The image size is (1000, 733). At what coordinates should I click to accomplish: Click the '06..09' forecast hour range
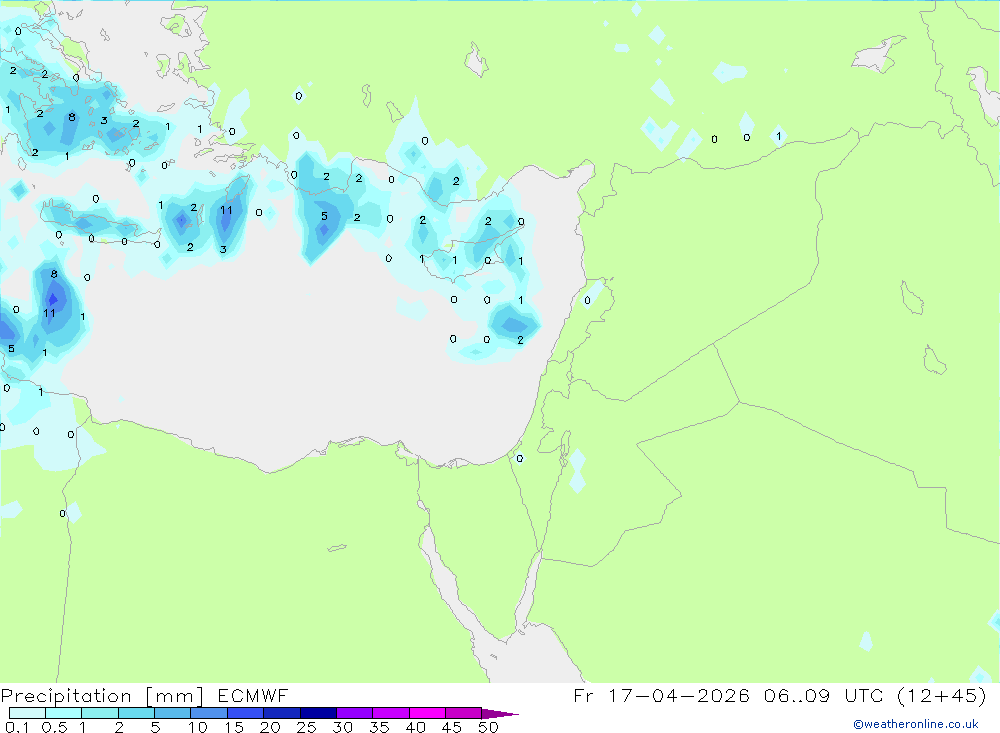tap(797, 695)
